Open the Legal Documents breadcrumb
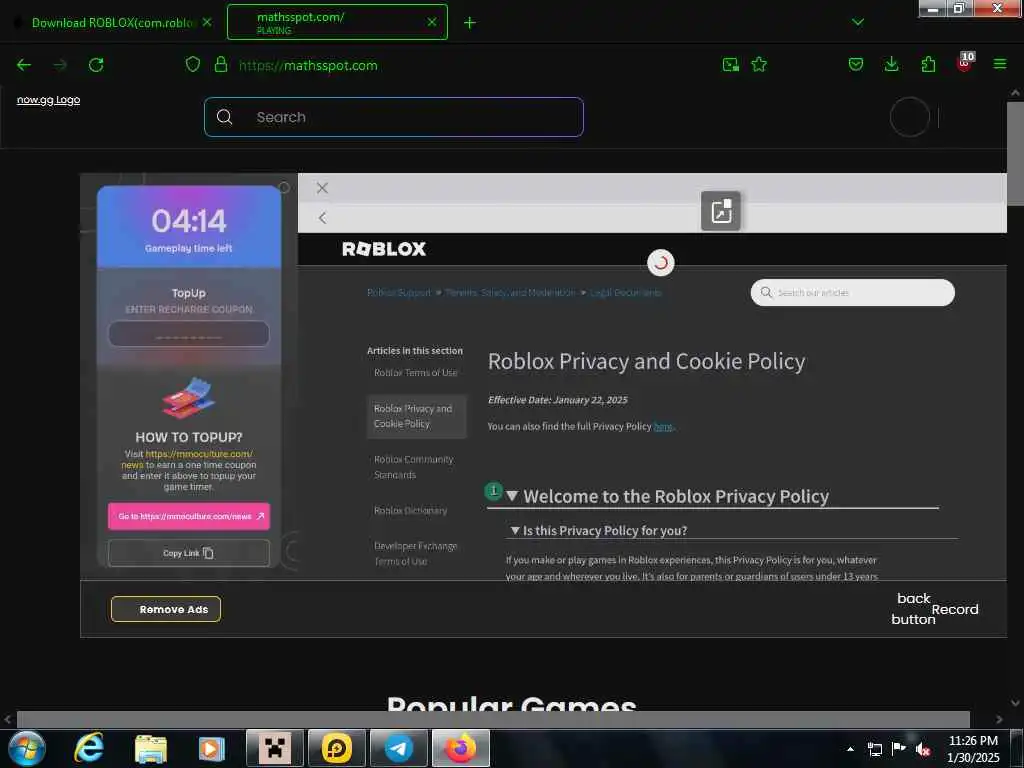 (x=626, y=293)
